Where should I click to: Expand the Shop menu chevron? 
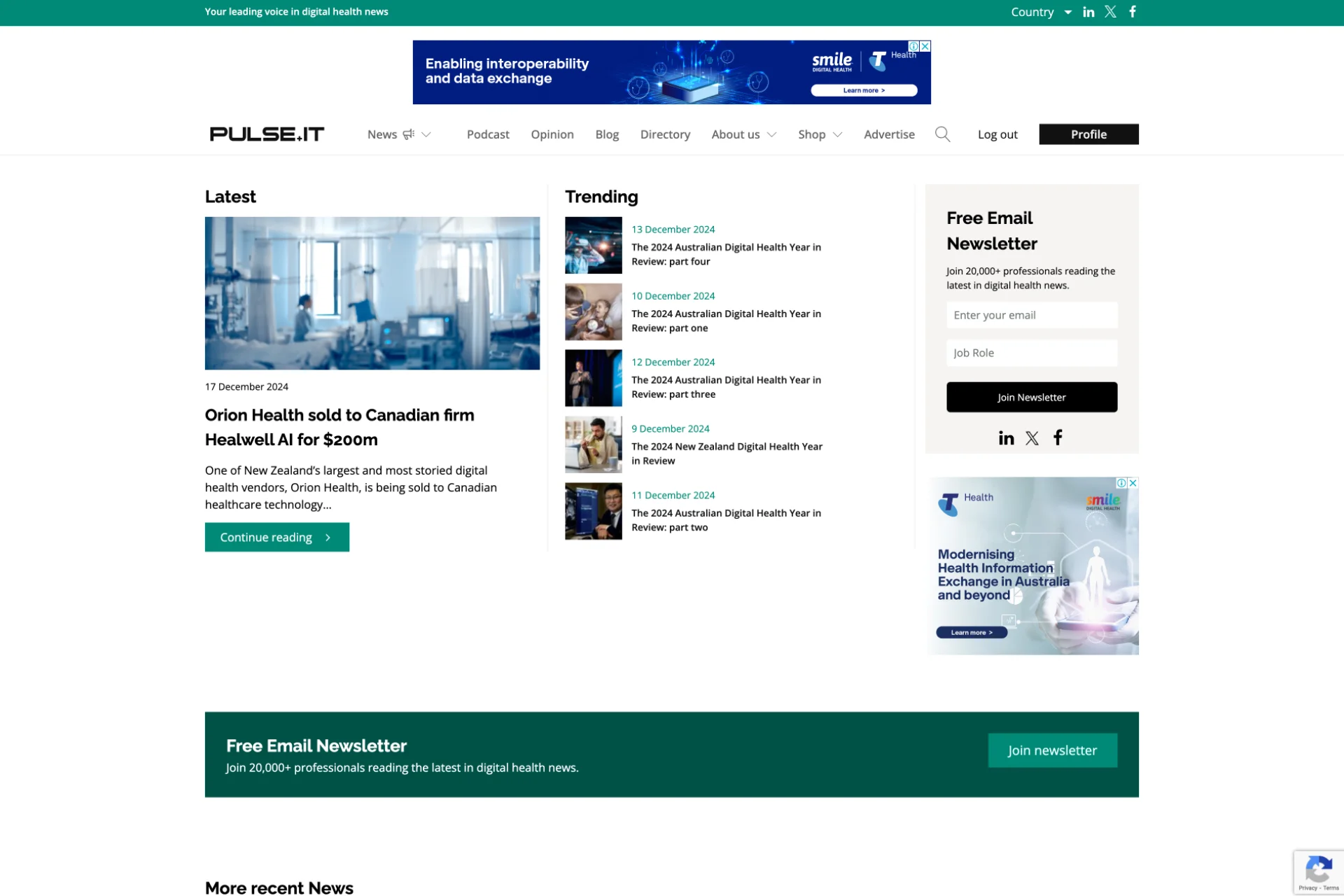[x=837, y=134]
